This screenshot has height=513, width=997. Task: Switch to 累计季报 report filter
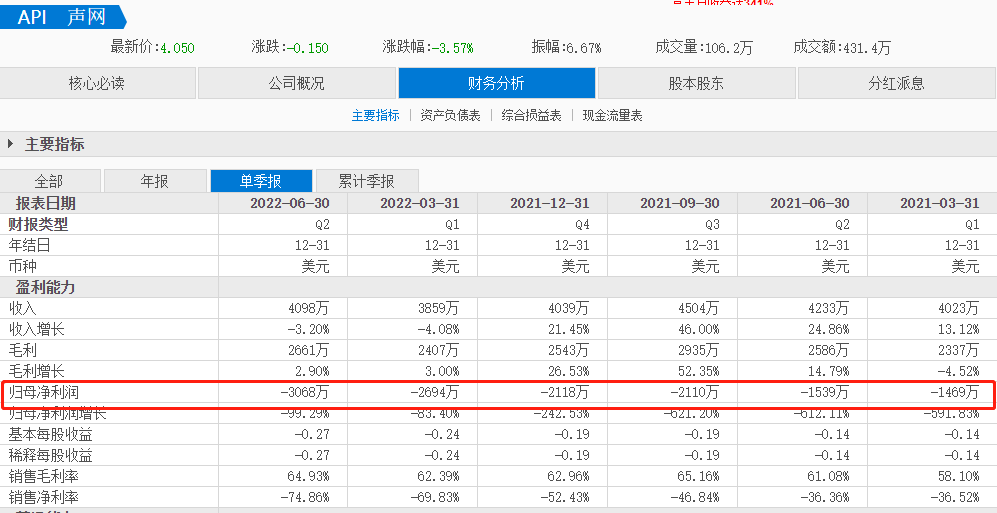[x=366, y=181]
